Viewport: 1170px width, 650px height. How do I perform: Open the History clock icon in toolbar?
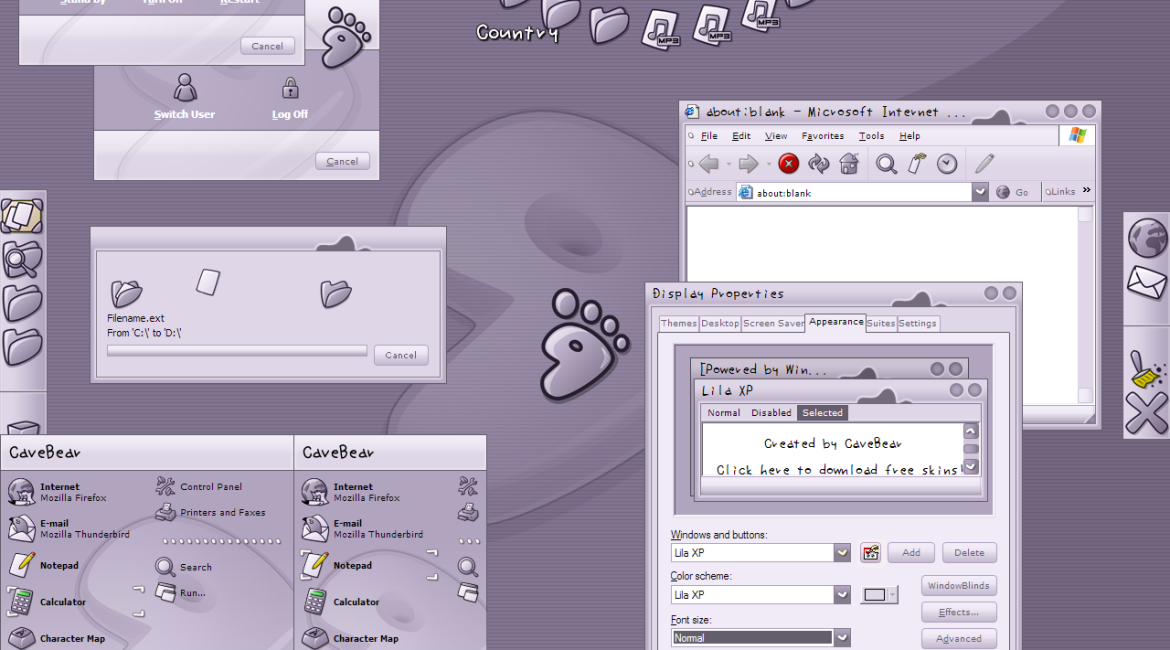point(947,164)
